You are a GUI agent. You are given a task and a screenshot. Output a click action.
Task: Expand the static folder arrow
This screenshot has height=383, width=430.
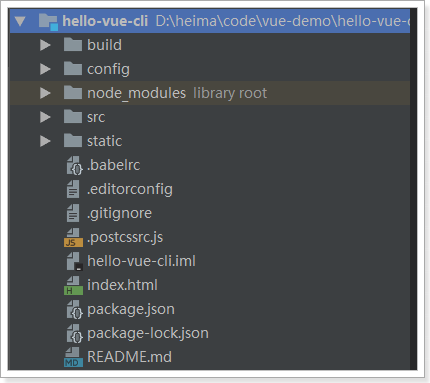(x=45, y=141)
